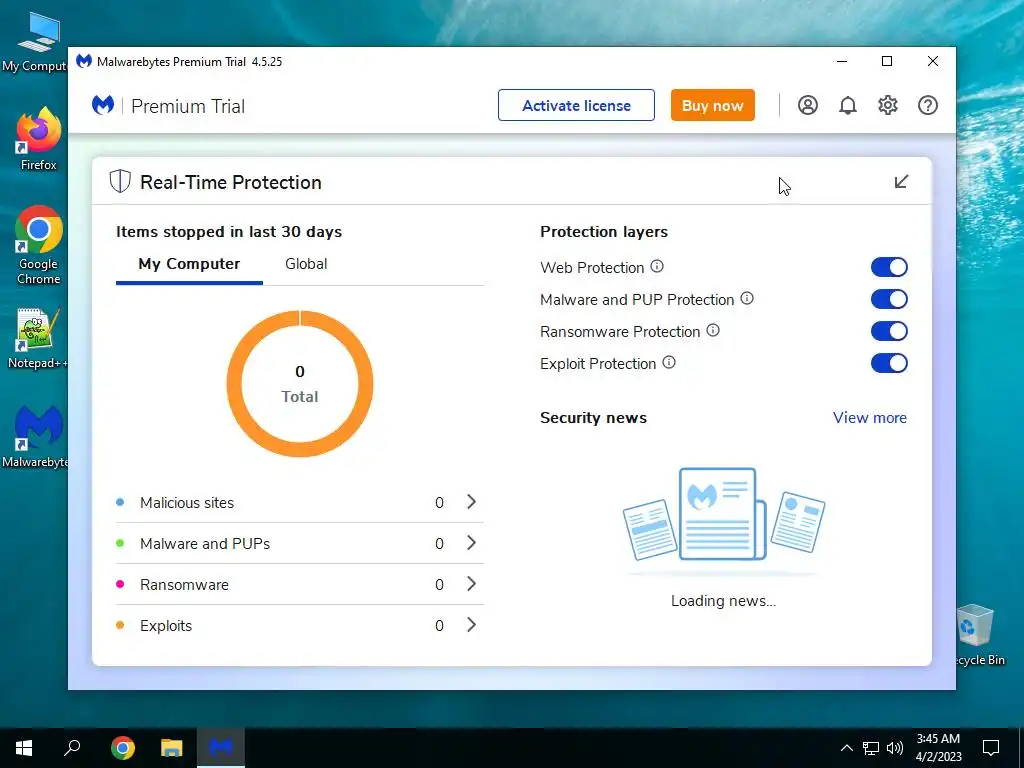Open the volume speaker tray icon

tap(895, 748)
